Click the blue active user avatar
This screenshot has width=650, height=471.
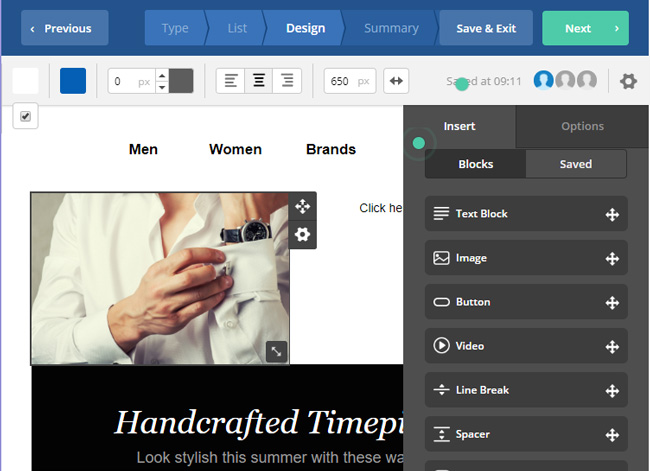click(543, 80)
